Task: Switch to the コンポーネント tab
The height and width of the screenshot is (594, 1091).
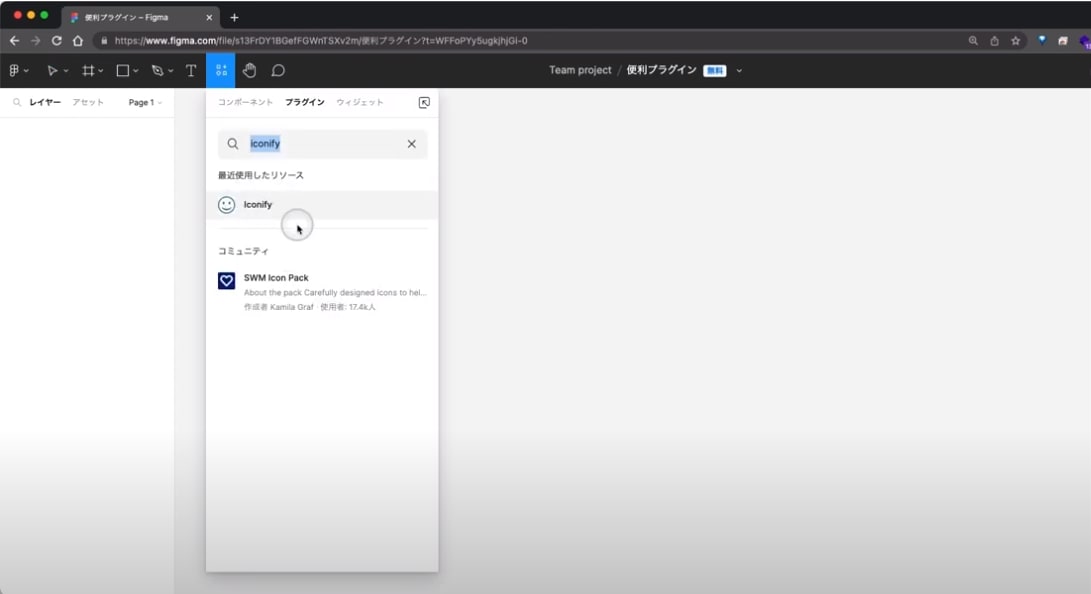Action: point(245,102)
